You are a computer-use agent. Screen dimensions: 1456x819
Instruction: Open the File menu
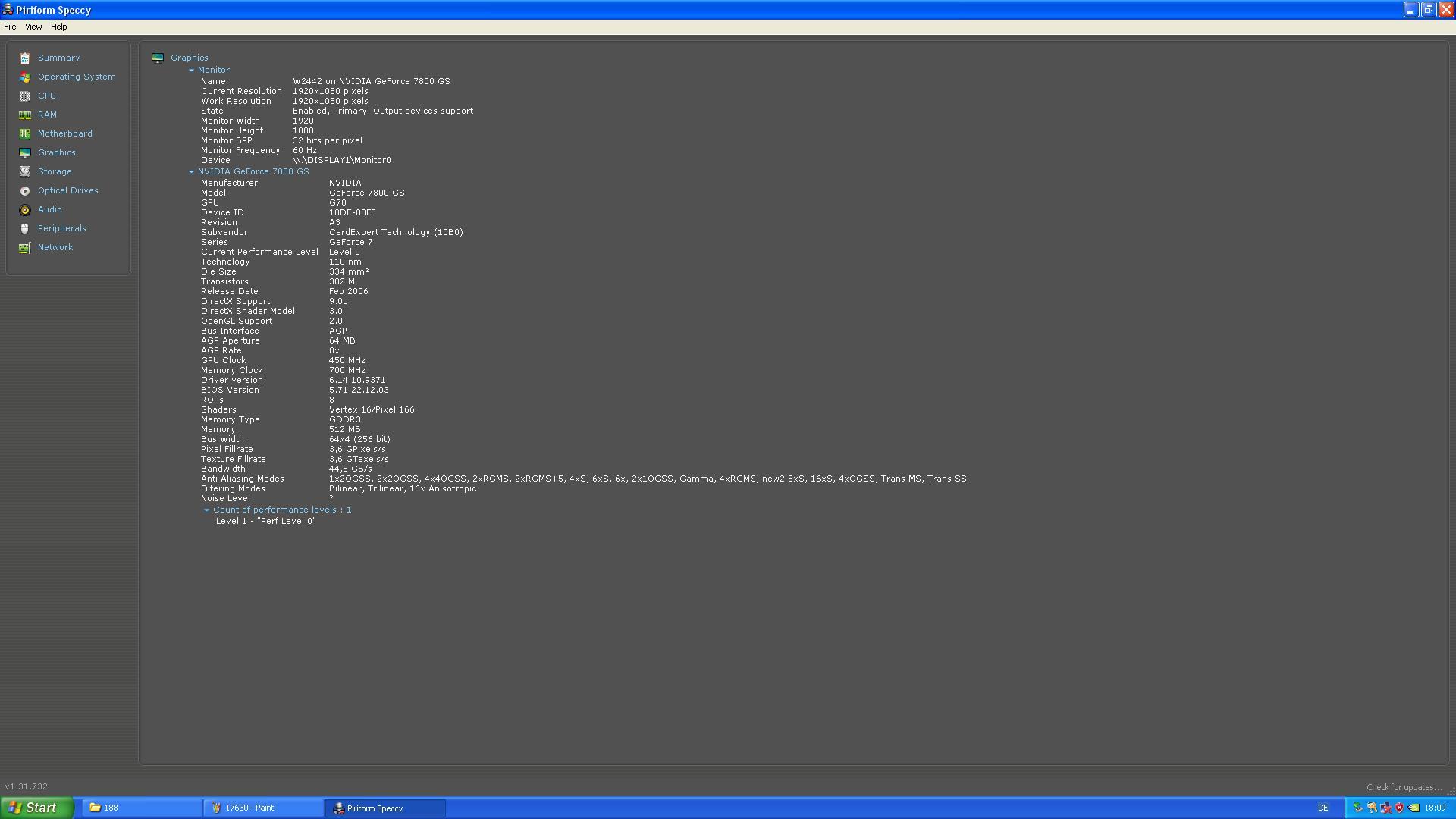[x=10, y=27]
